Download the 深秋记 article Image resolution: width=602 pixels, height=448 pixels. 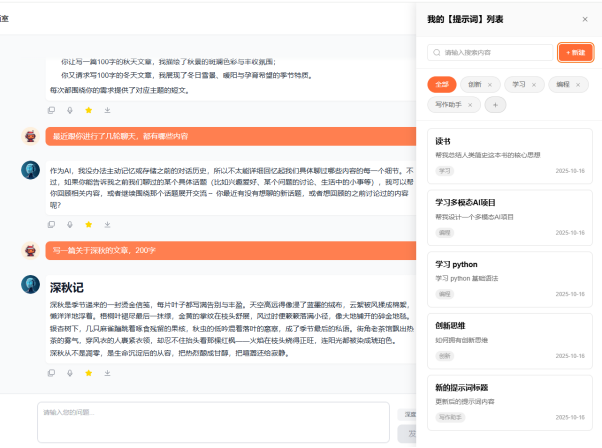click(108, 373)
